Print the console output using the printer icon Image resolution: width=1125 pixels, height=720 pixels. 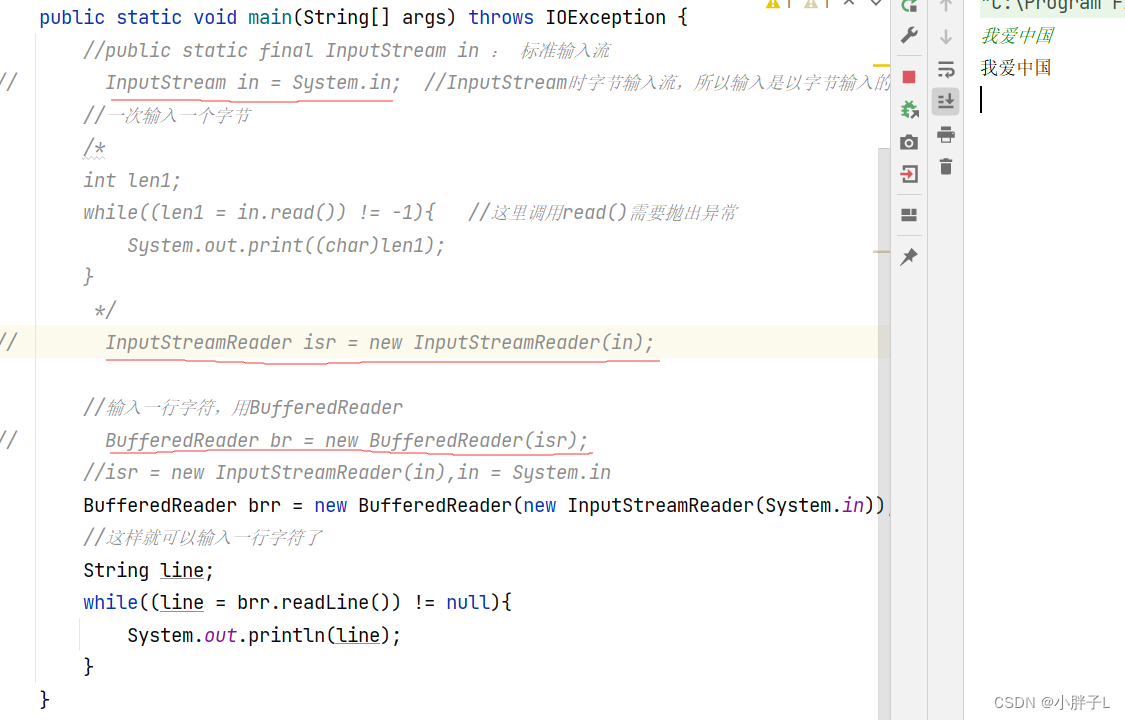[x=945, y=134]
